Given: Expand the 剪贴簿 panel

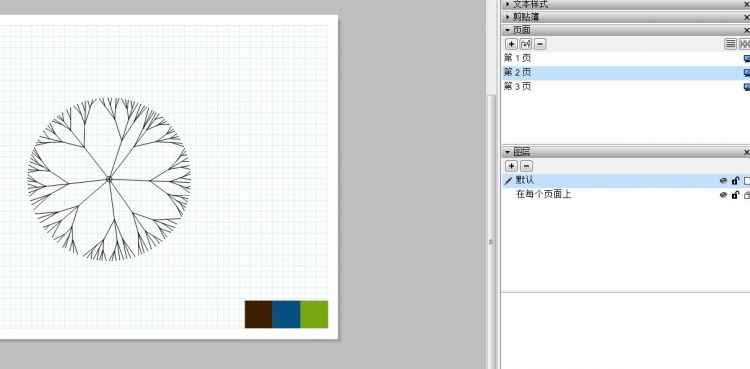Looking at the screenshot, I should point(507,17).
